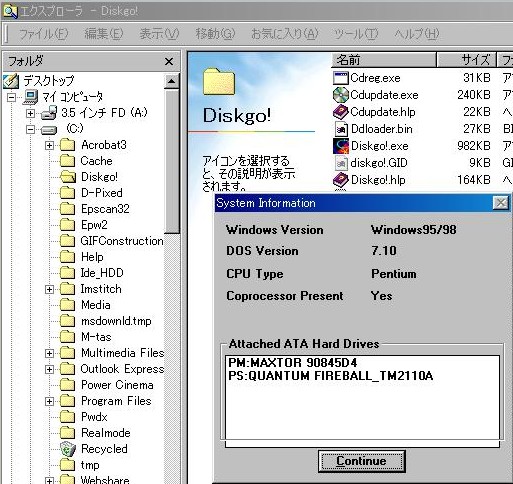
Task: Click the 31KB size of Cdreg.exe
Action: coord(477,78)
